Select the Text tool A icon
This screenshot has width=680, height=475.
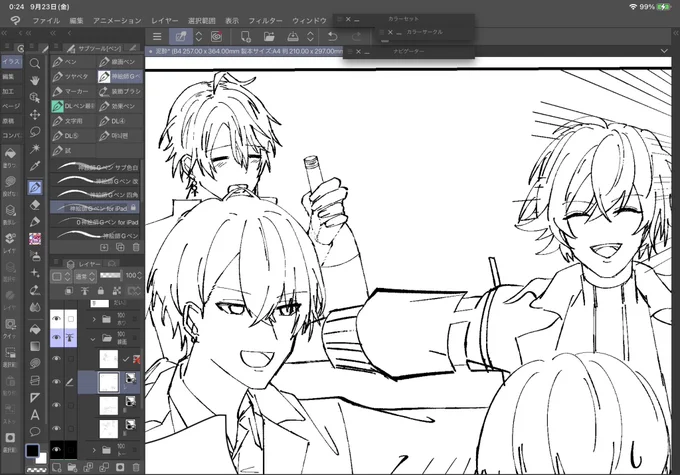[x=35, y=415]
